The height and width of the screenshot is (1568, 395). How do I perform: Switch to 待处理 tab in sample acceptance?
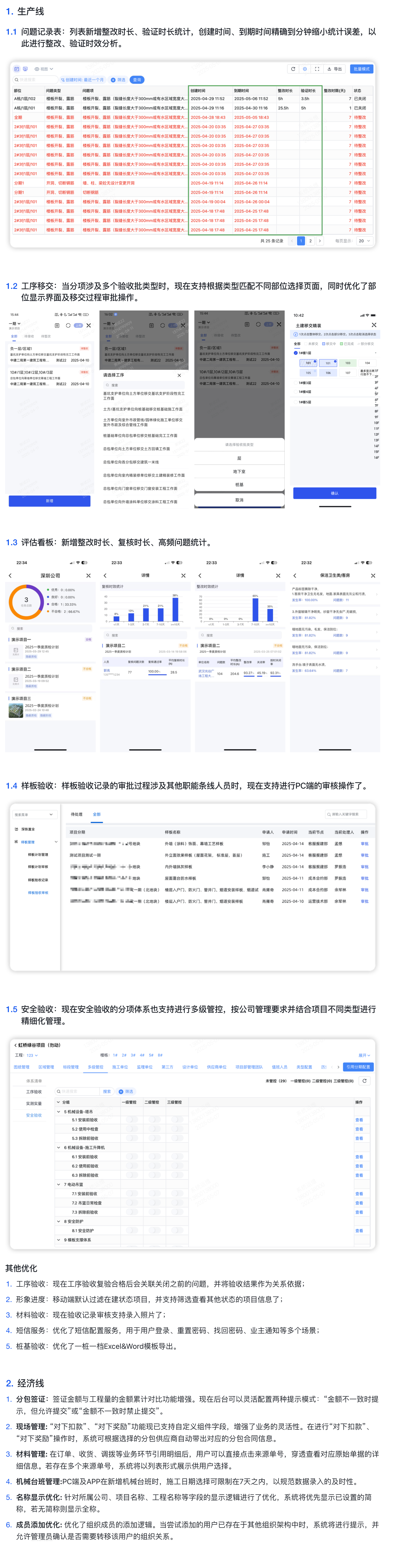tap(77, 815)
